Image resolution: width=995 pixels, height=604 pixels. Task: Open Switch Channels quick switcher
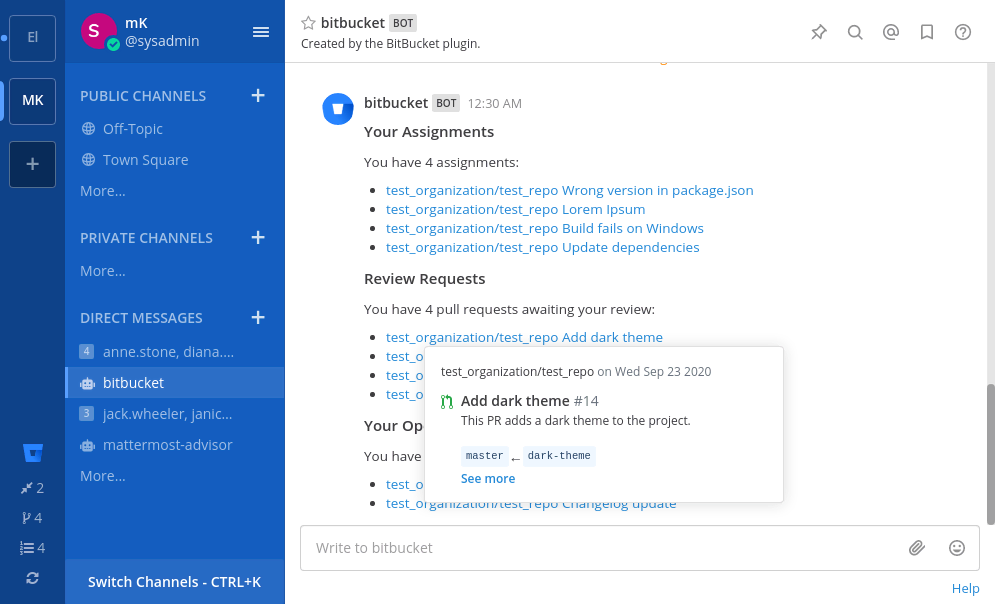coord(175,582)
